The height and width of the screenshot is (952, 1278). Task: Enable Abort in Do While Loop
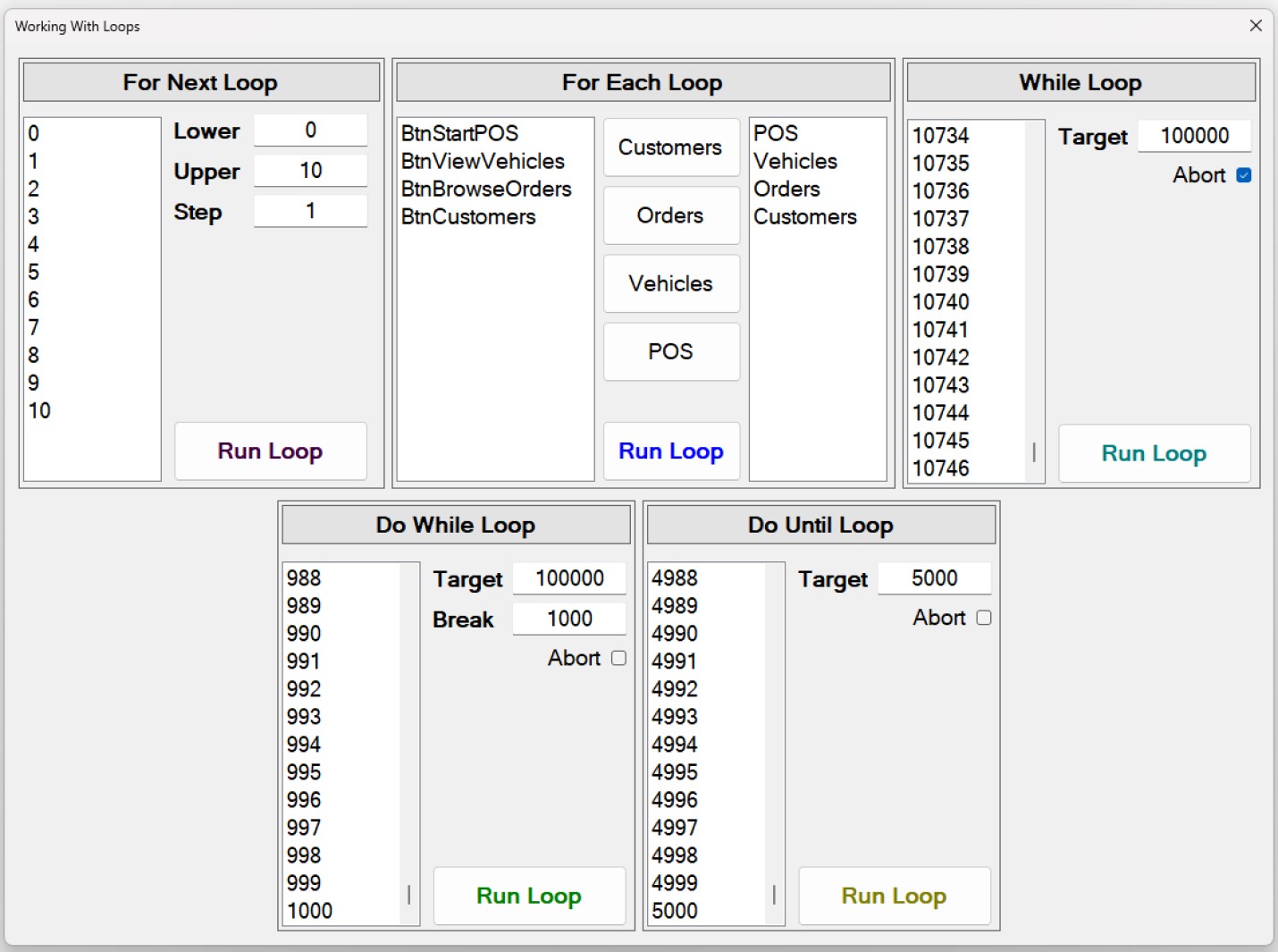pyautogui.click(x=618, y=658)
